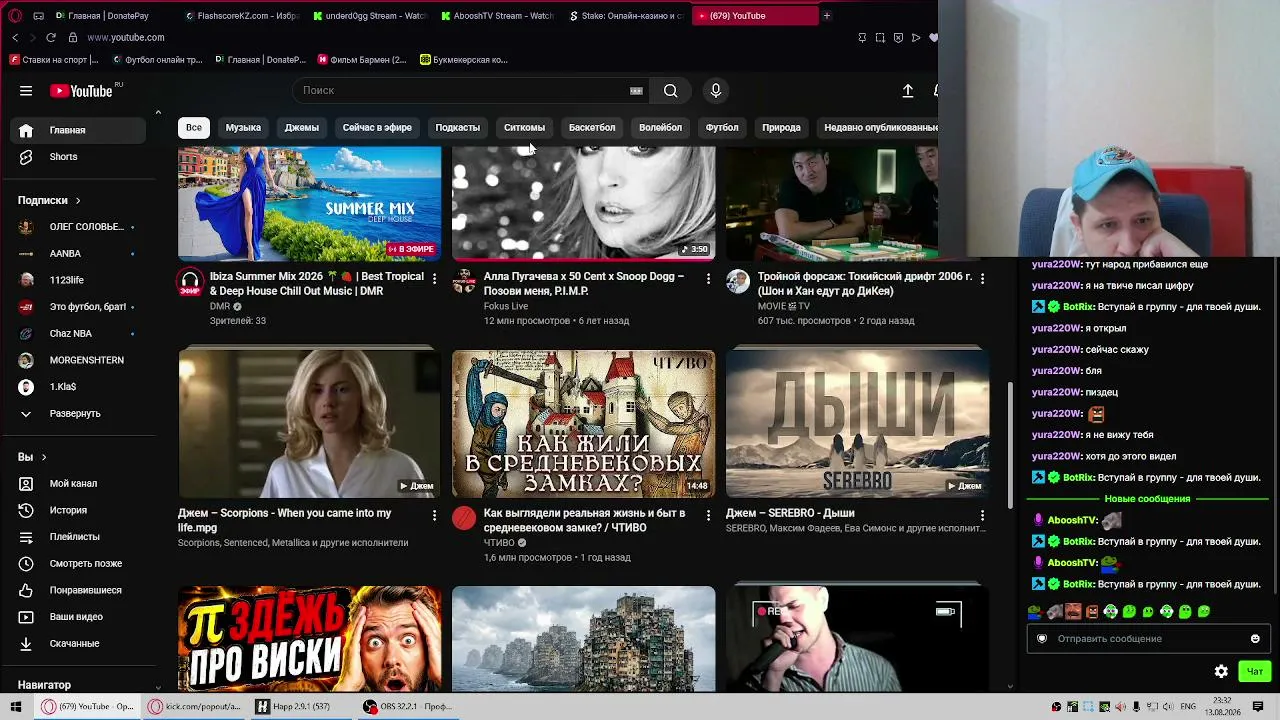Select the Сейчас в эфире chip
This screenshot has height=720, width=1280.
point(377,128)
